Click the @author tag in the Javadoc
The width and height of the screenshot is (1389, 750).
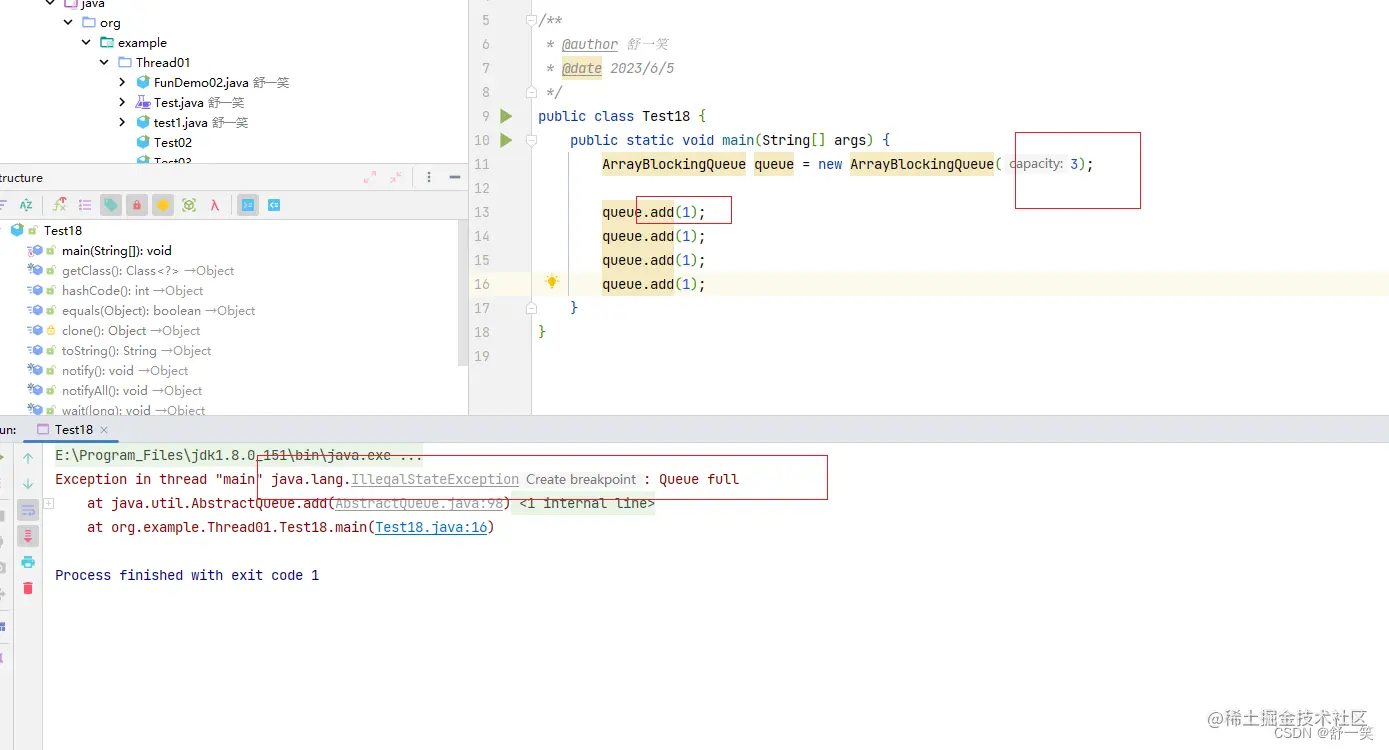coord(590,44)
